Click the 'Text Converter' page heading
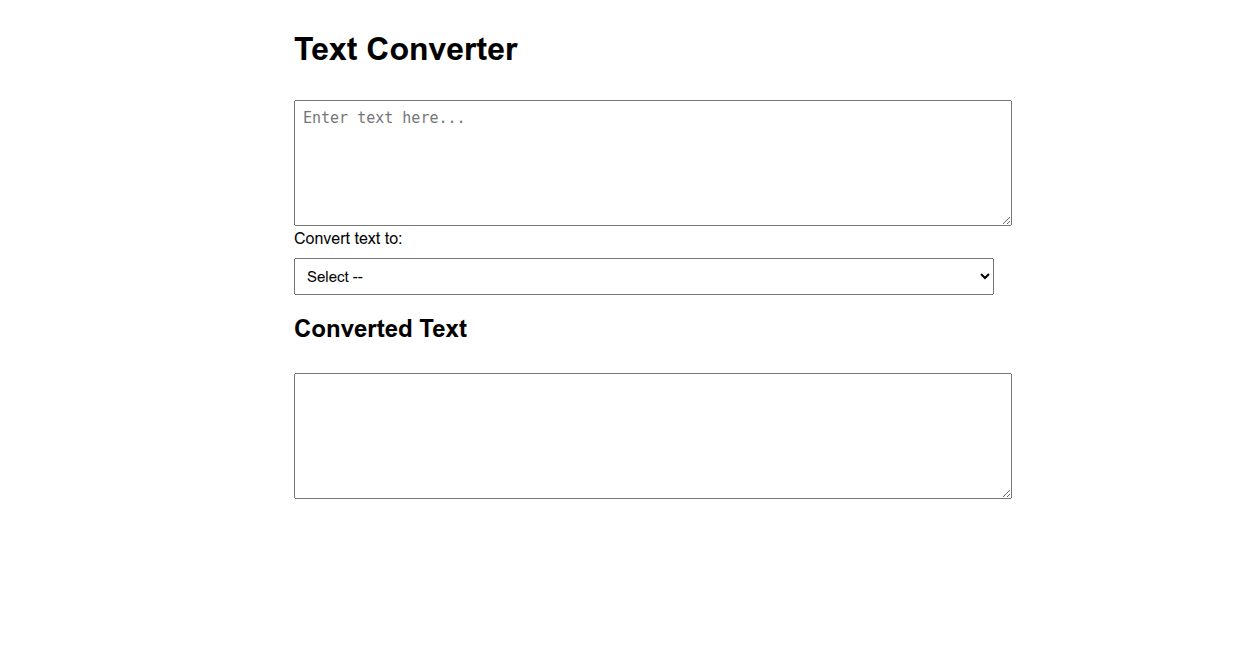The height and width of the screenshot is (651, 1234). [405, 48]
